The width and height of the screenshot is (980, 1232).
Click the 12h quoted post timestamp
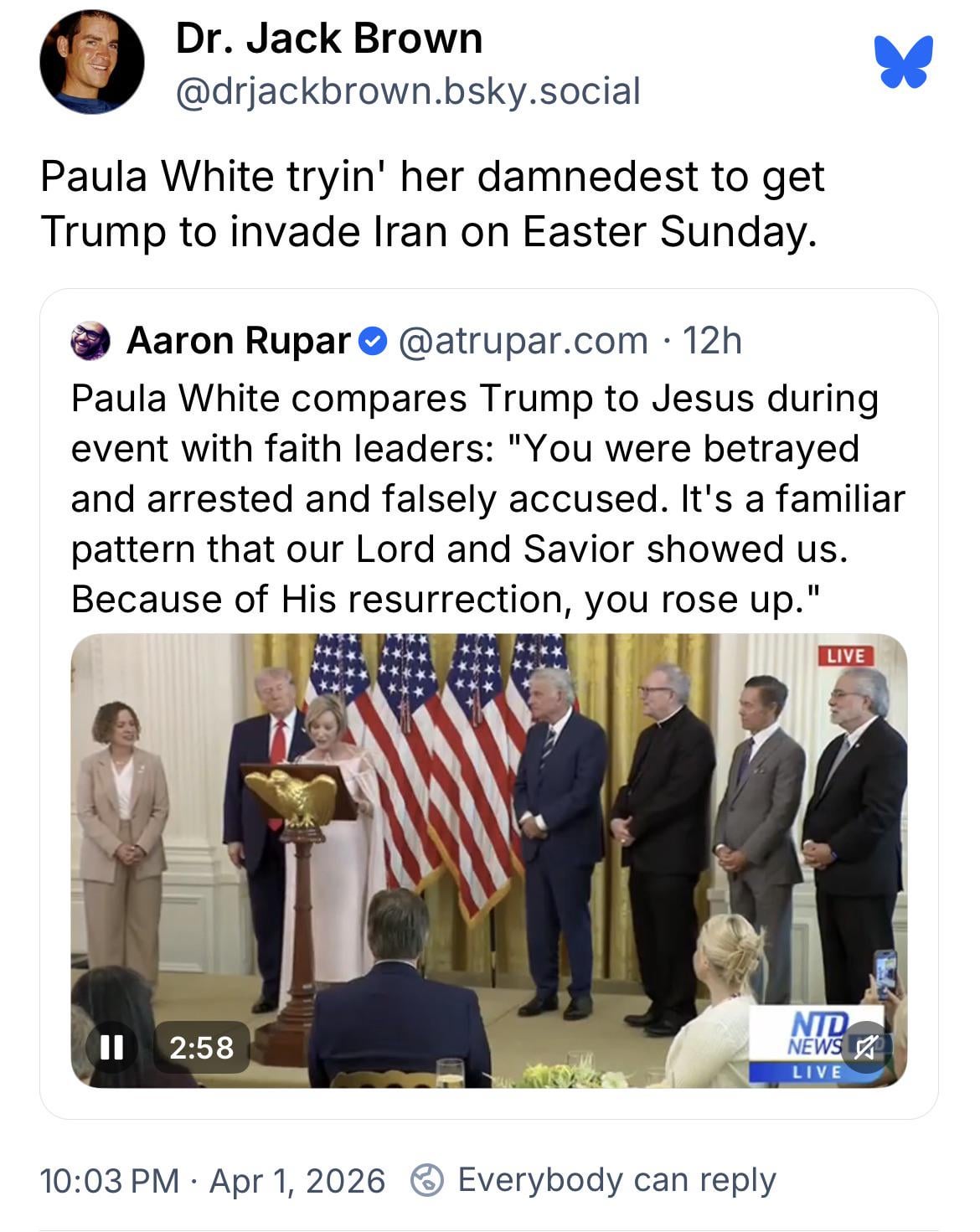712,341
